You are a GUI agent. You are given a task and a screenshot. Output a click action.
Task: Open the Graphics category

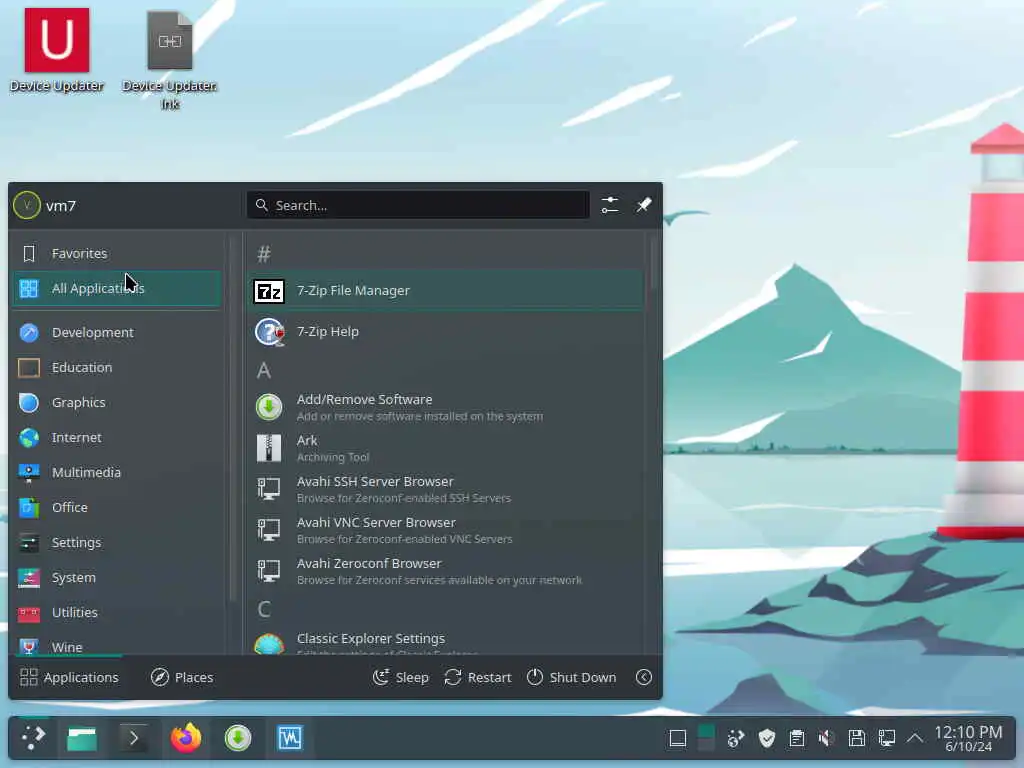pos(117,403)
